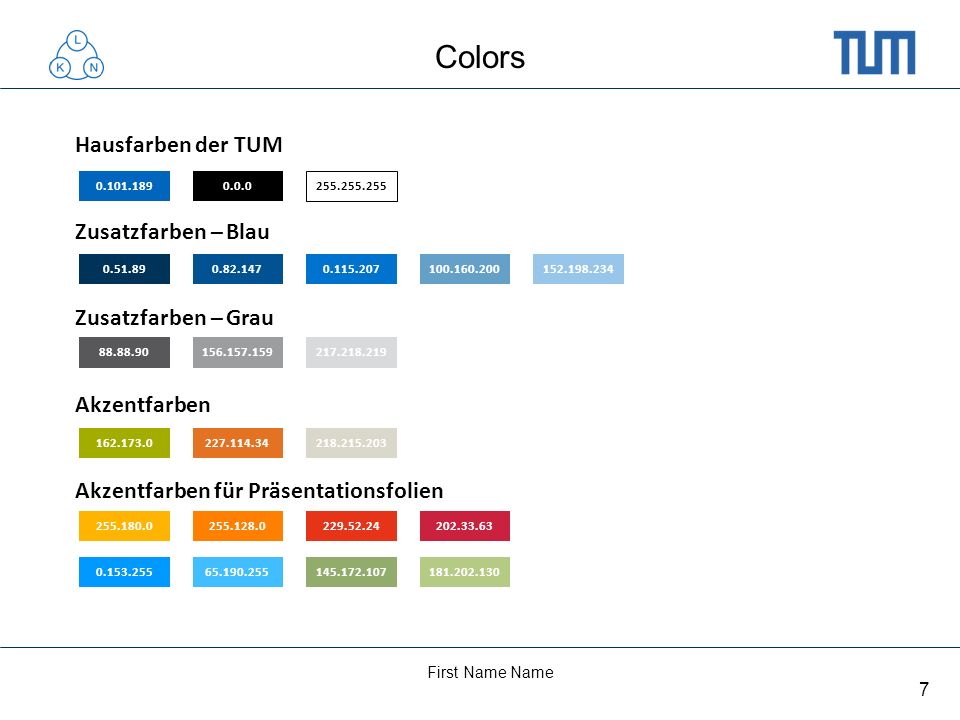Pick the green 162.173.0 swatch
The image size is (960, 720).
124,443
